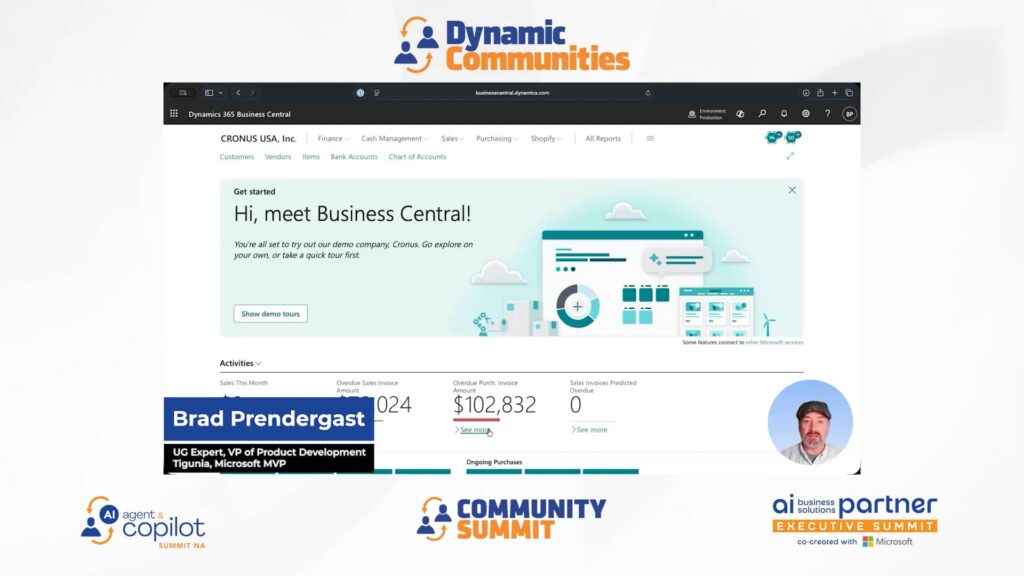
Task: Click See more under Overdue Purch. Invoice Amount
Action: pos(475,430)
